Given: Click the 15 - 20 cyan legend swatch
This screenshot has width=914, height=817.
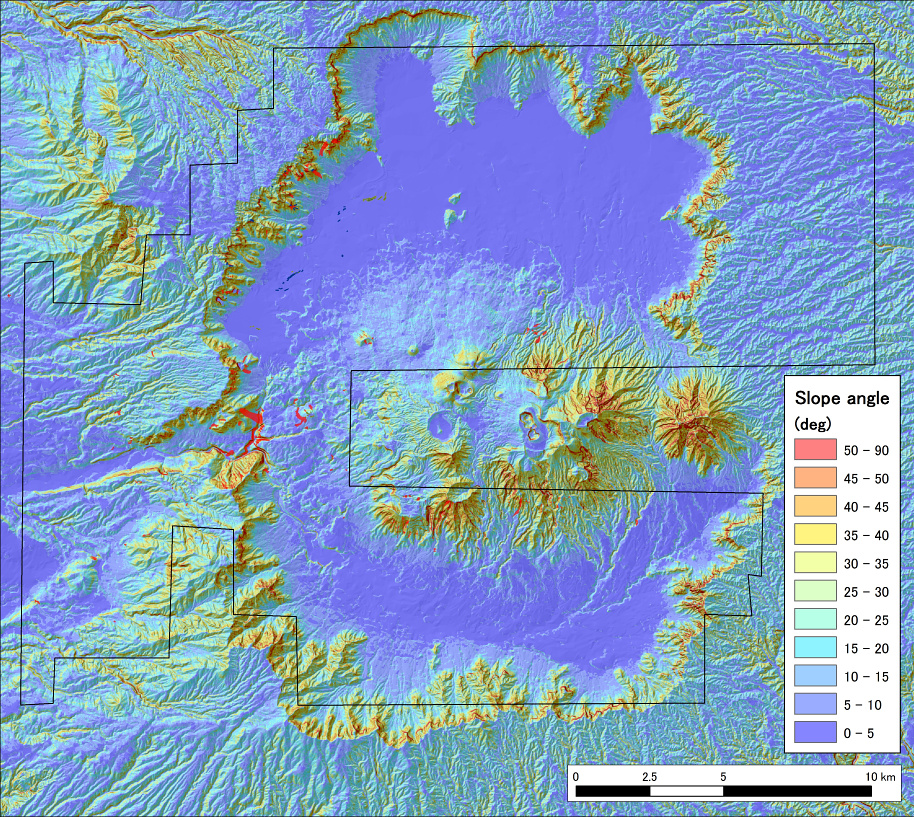Looking at the screenshot, I should [x=815, y=647].
